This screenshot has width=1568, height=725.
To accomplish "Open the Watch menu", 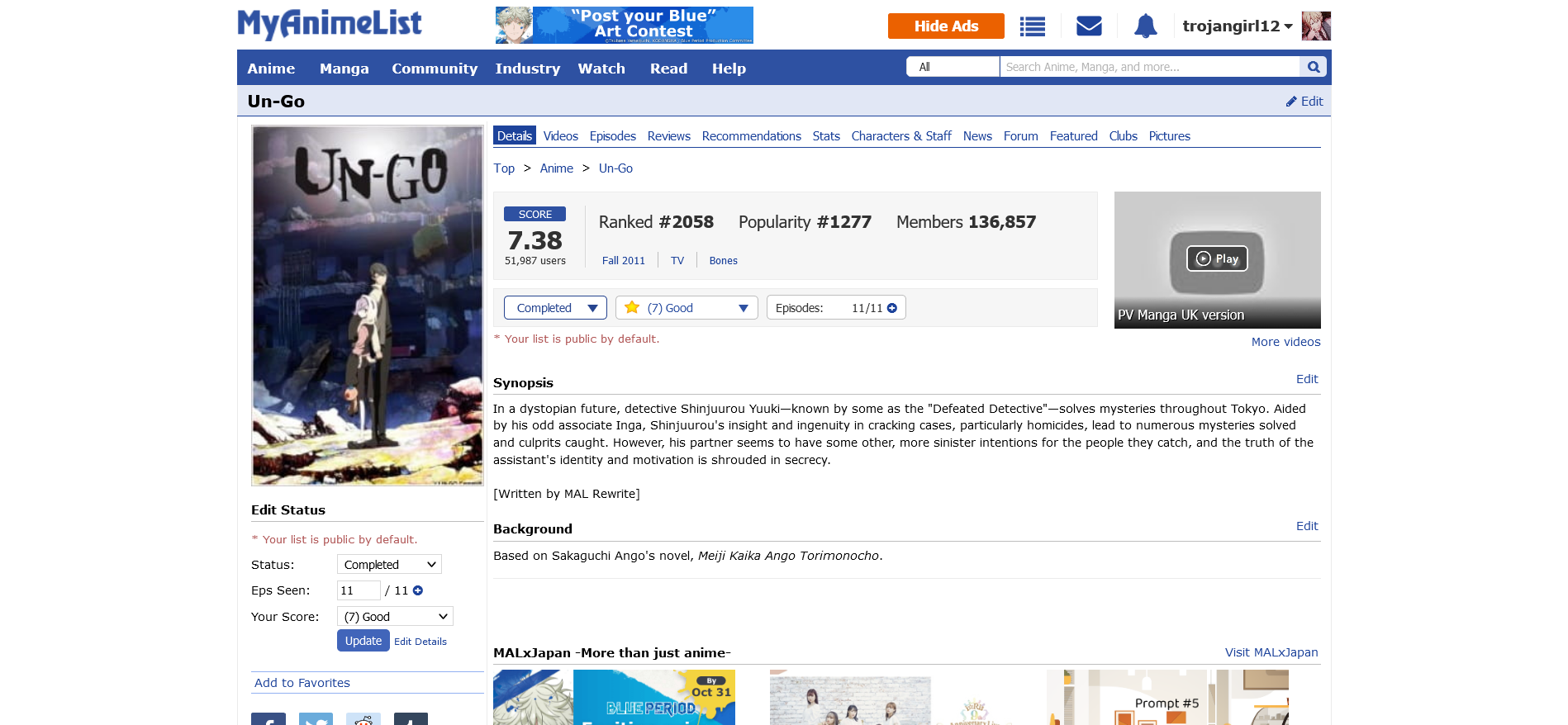I will (601, 69).
